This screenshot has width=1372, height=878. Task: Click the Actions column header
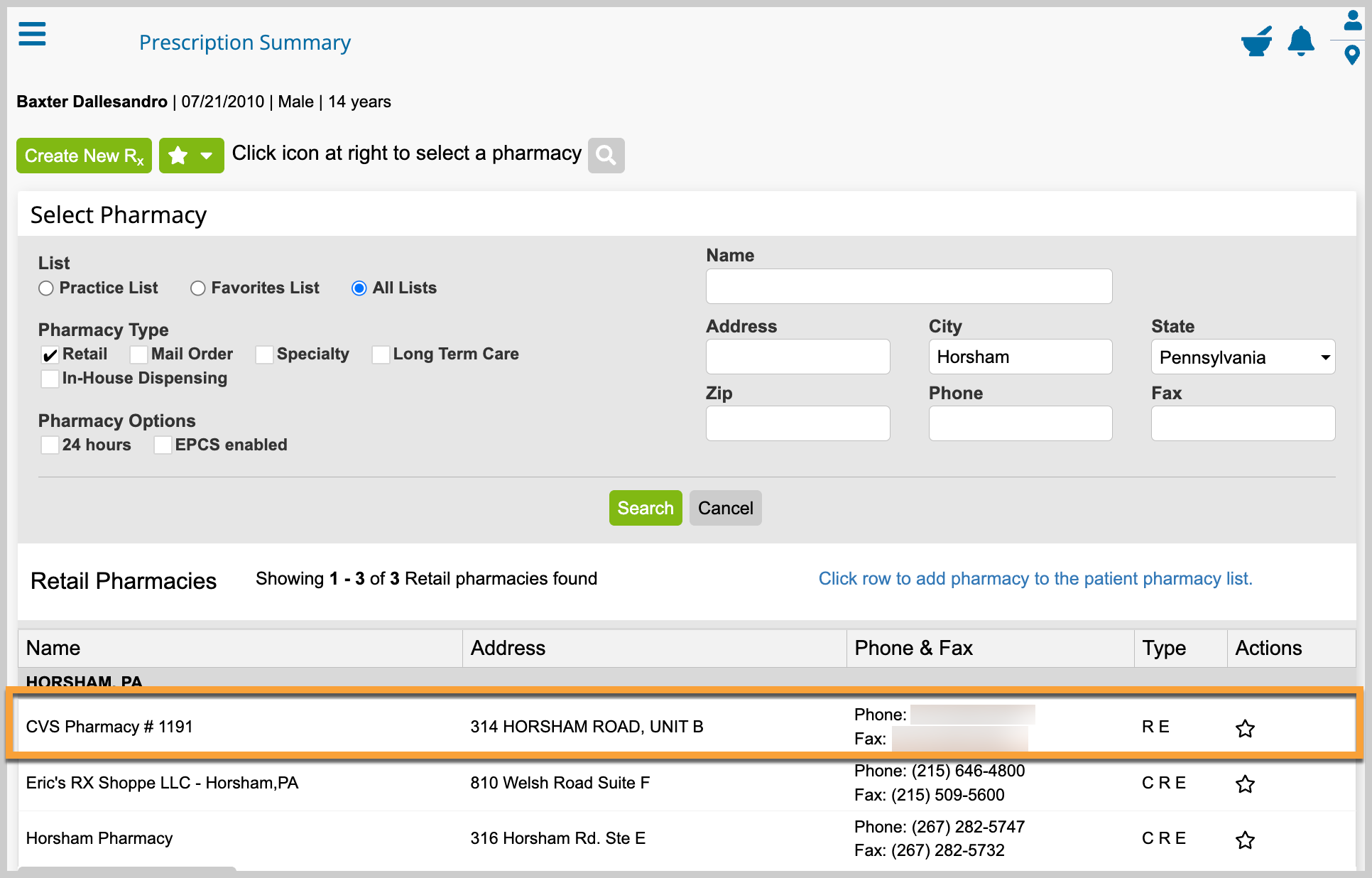point(1291,648)
